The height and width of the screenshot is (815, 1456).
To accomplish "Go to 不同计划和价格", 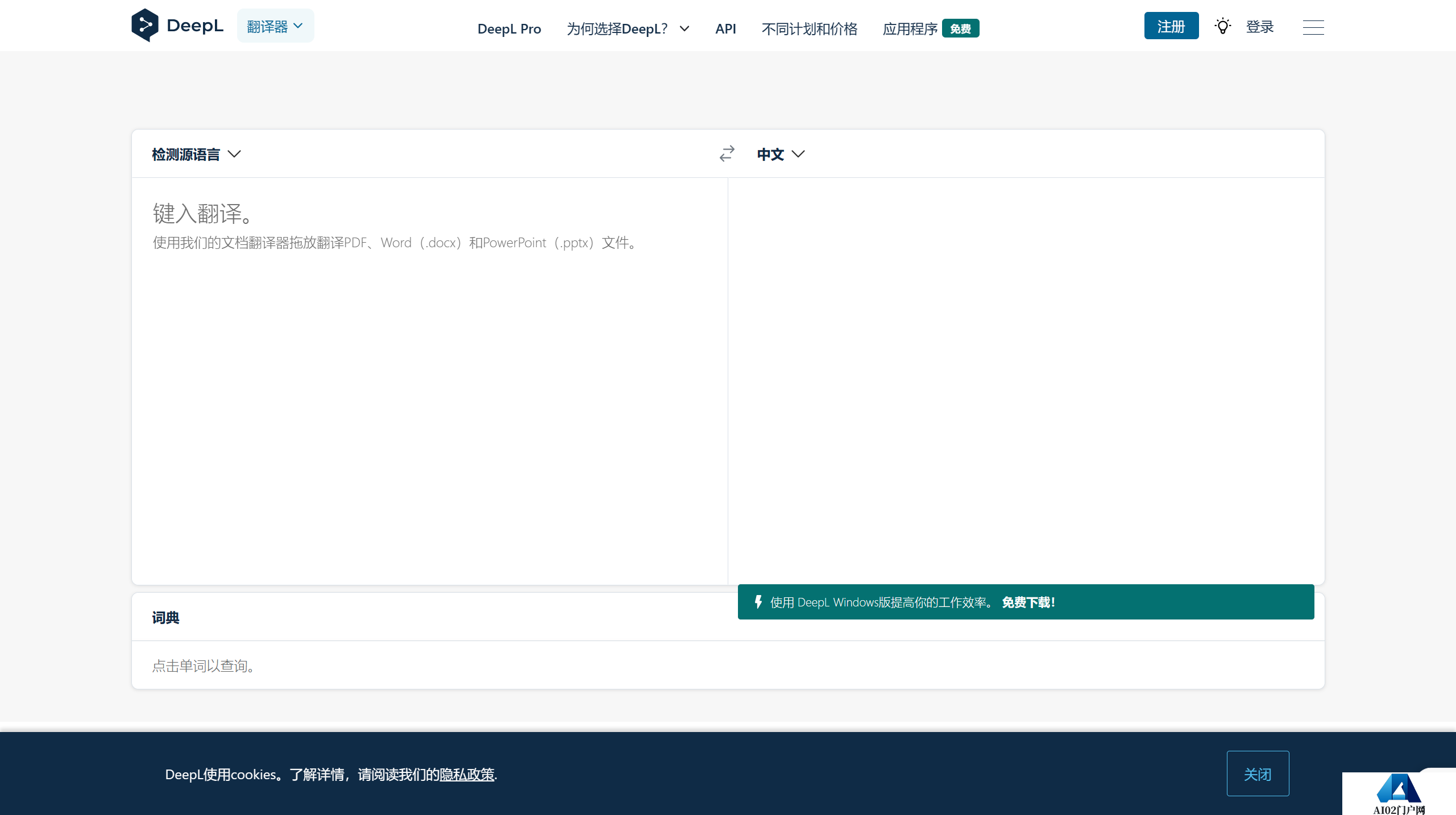I will (x=809, y=28).
